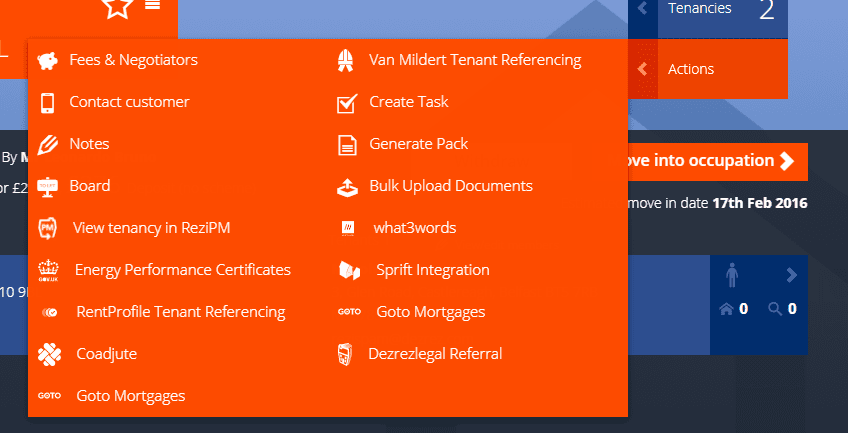Click the magnifier icon with count 0
This screenshot has height=433, width=848.
[x=775, y=309]
